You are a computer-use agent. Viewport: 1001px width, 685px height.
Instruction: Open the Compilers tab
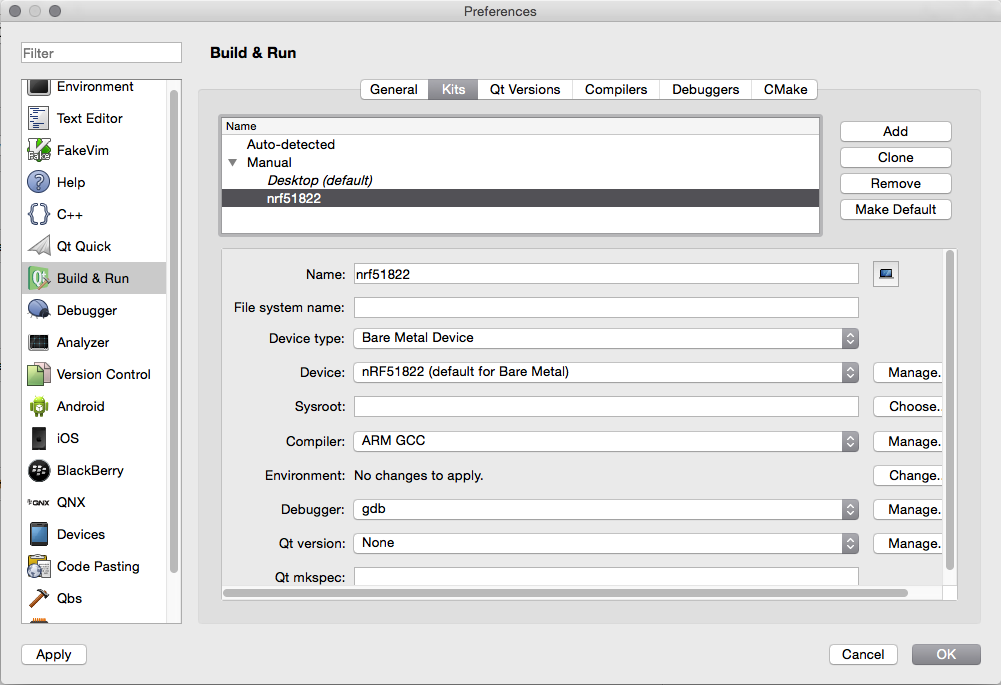click(x=616, y=89)
